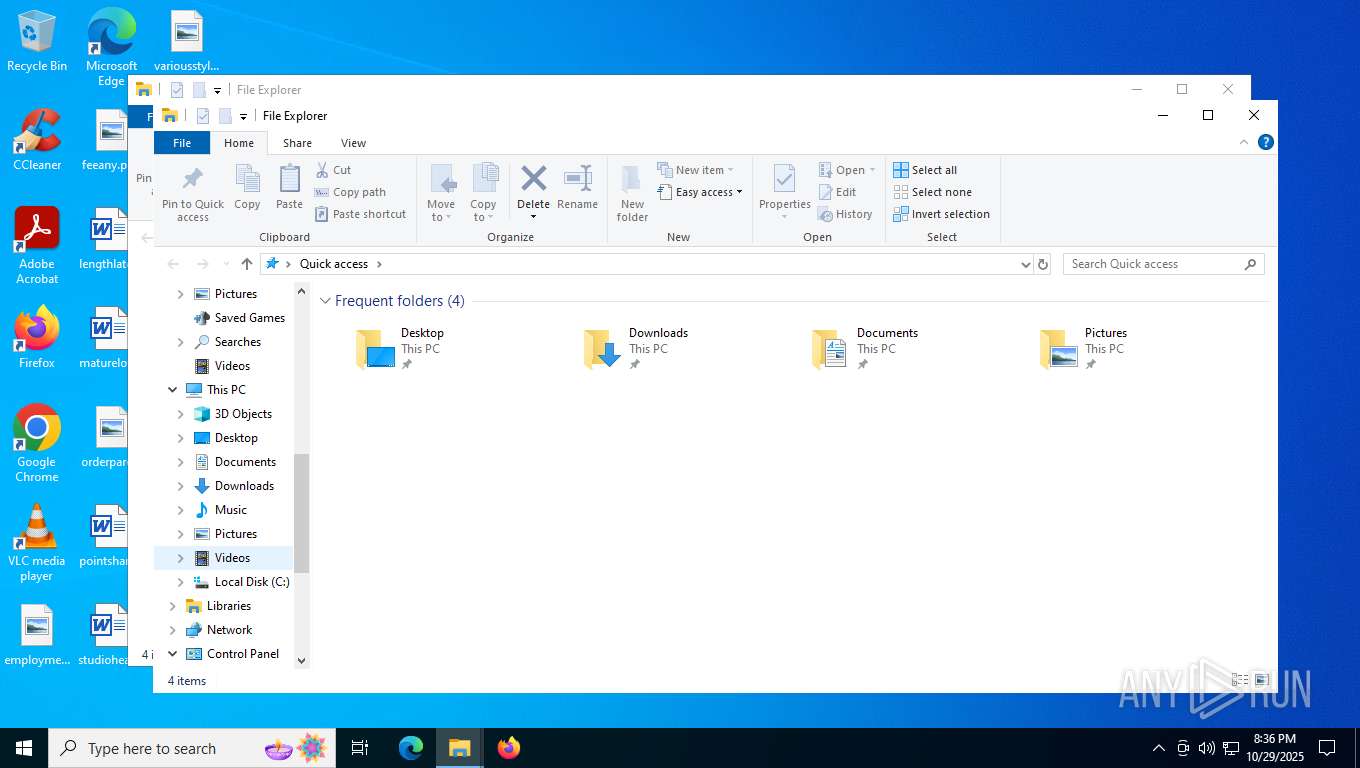Collapse the This PC tree node
1360x768 pixels.
point(172,390)
